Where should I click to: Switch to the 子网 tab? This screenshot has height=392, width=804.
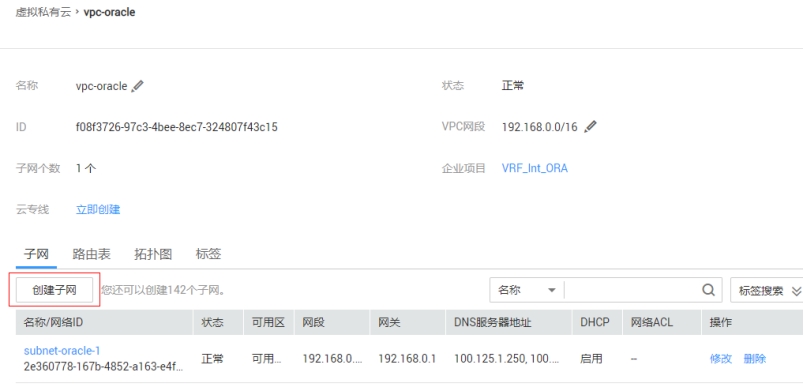point(36,254)
